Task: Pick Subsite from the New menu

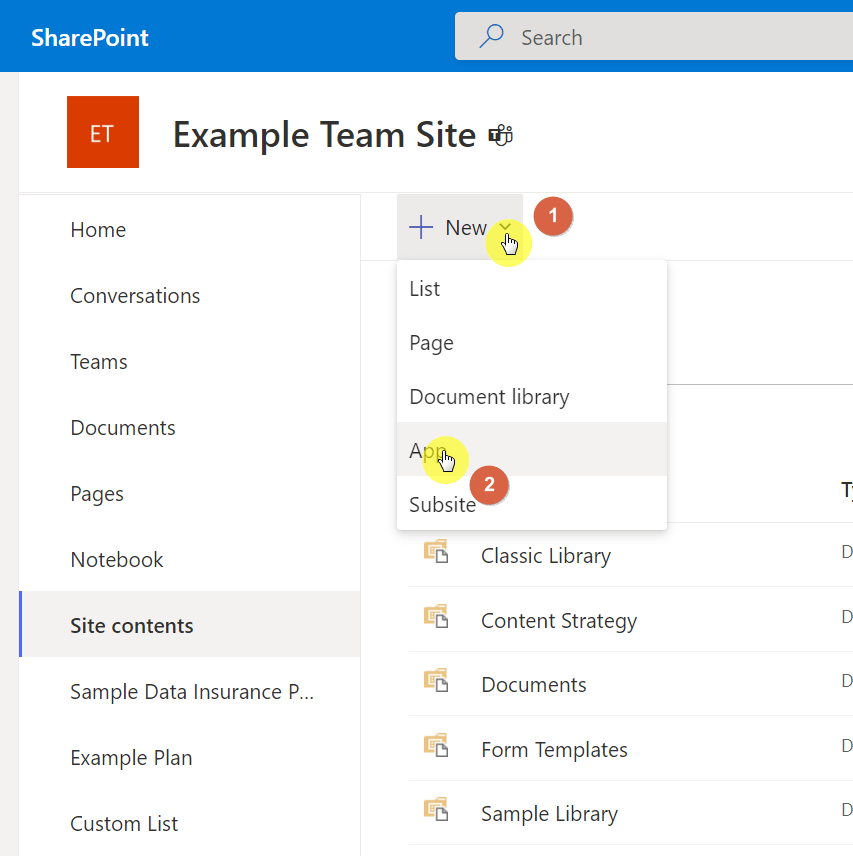Action: (x=532, y=503)
